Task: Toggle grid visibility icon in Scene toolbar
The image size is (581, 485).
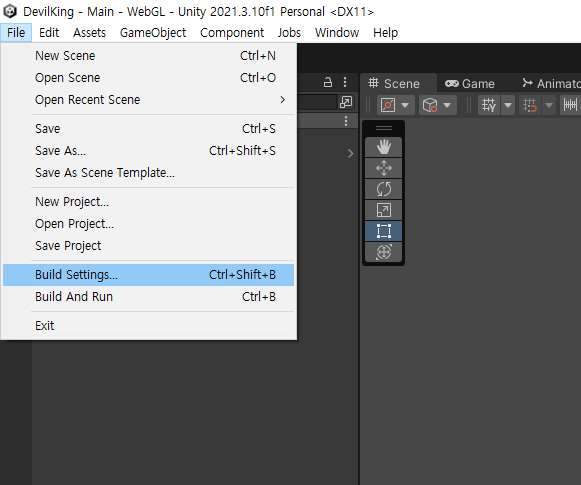Action: [x=489, y=105]
